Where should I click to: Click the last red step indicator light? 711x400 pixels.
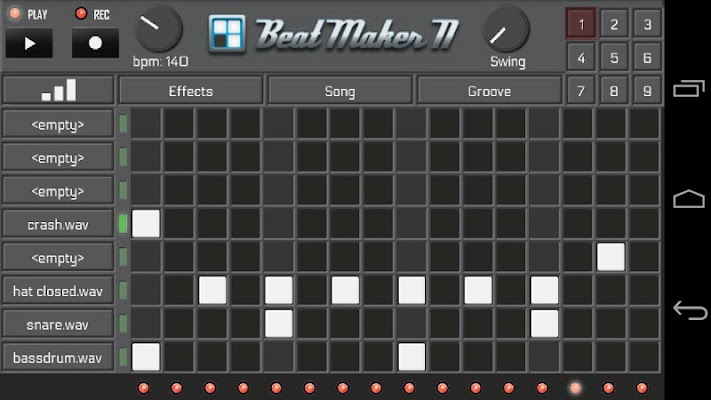[x=642, y=388]
